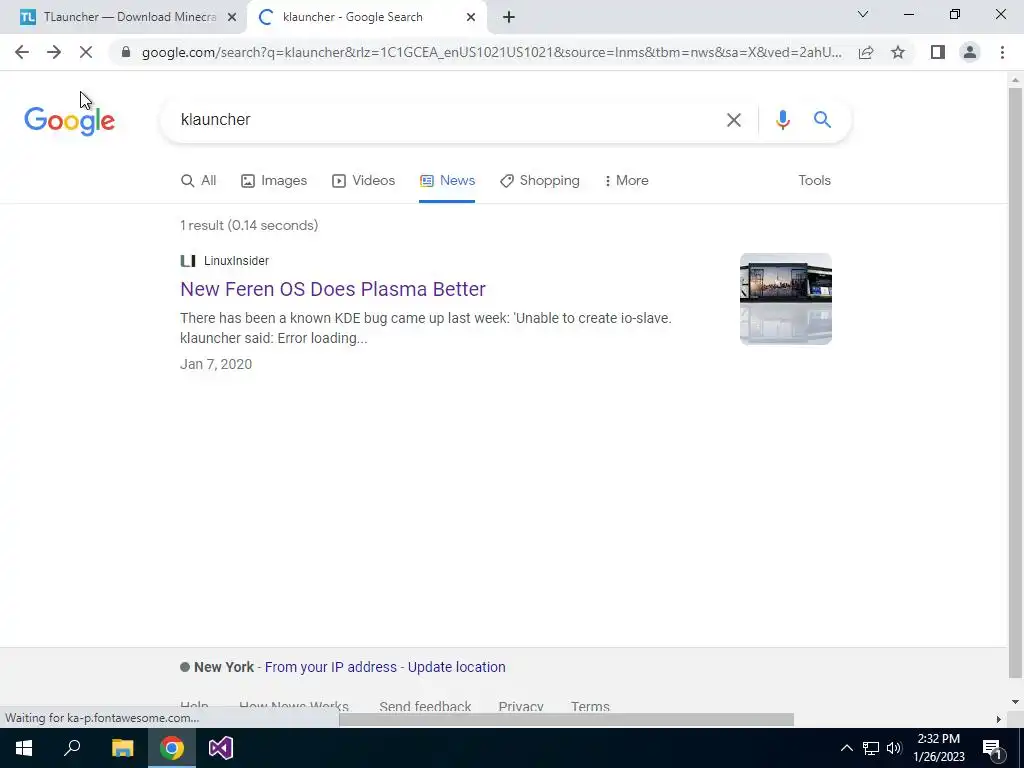The image size is (1024, 768).
Task: Stop loading the page
Action: tap(86, 52)
